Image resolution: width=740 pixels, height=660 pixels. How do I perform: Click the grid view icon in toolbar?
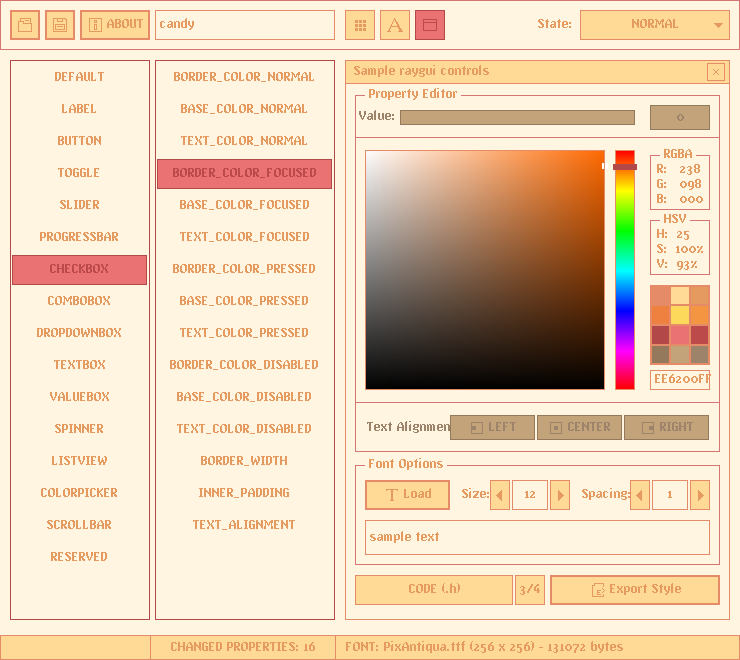click(x=360, y=25)
